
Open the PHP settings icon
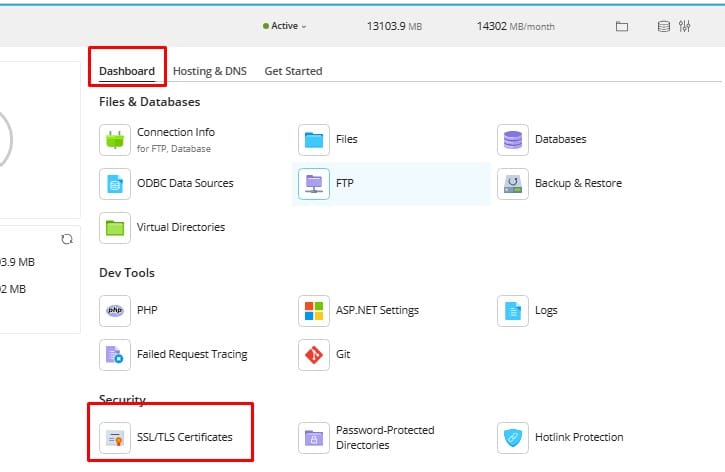[x=115, y=311]
